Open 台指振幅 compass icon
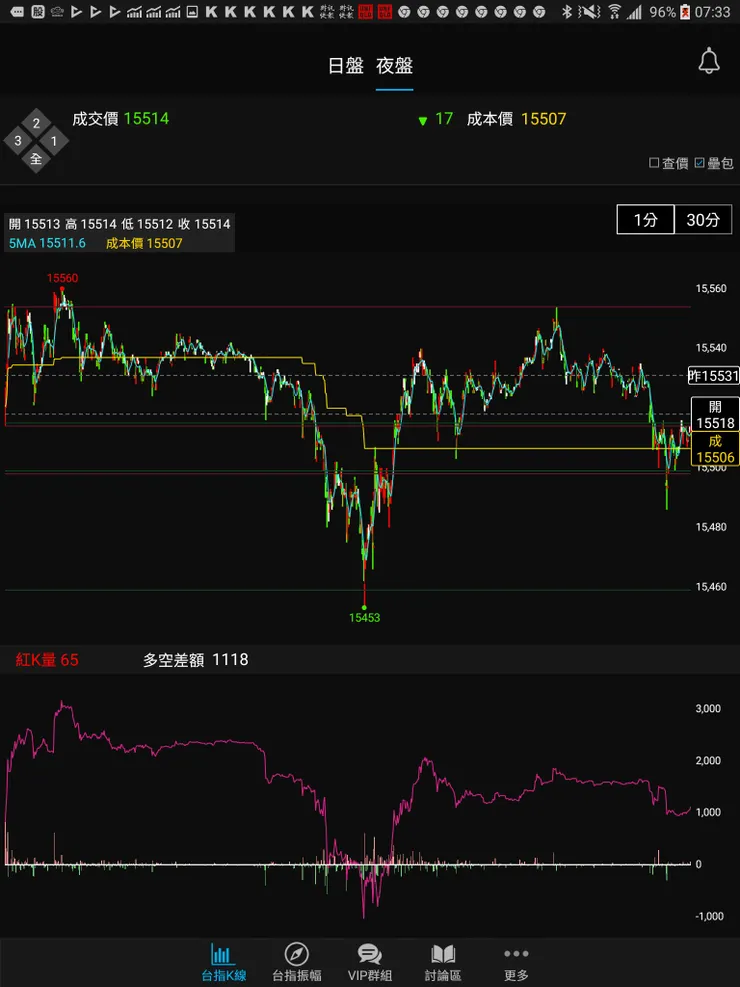Viewport: 740px width, 987px height. point(296,954)
